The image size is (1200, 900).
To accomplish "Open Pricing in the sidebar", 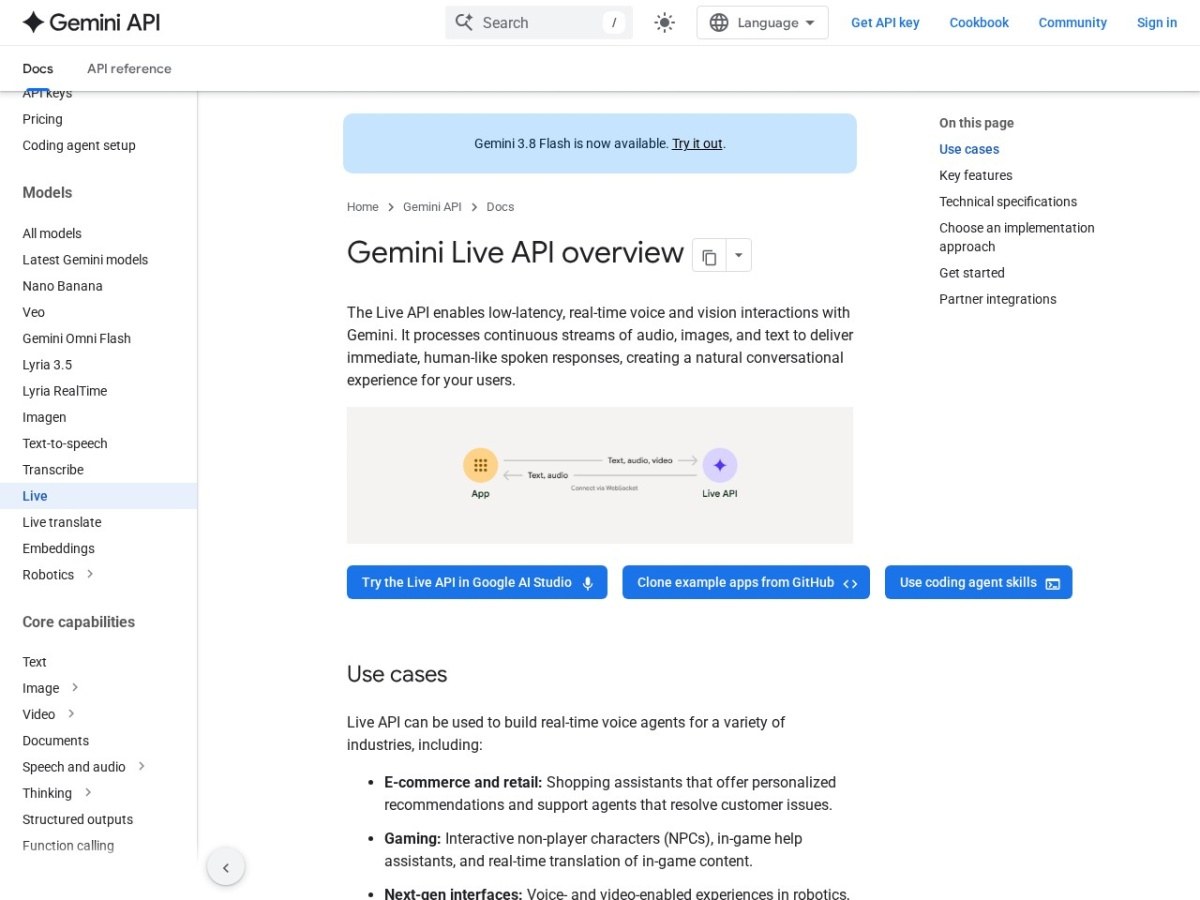I will [42, 119].
